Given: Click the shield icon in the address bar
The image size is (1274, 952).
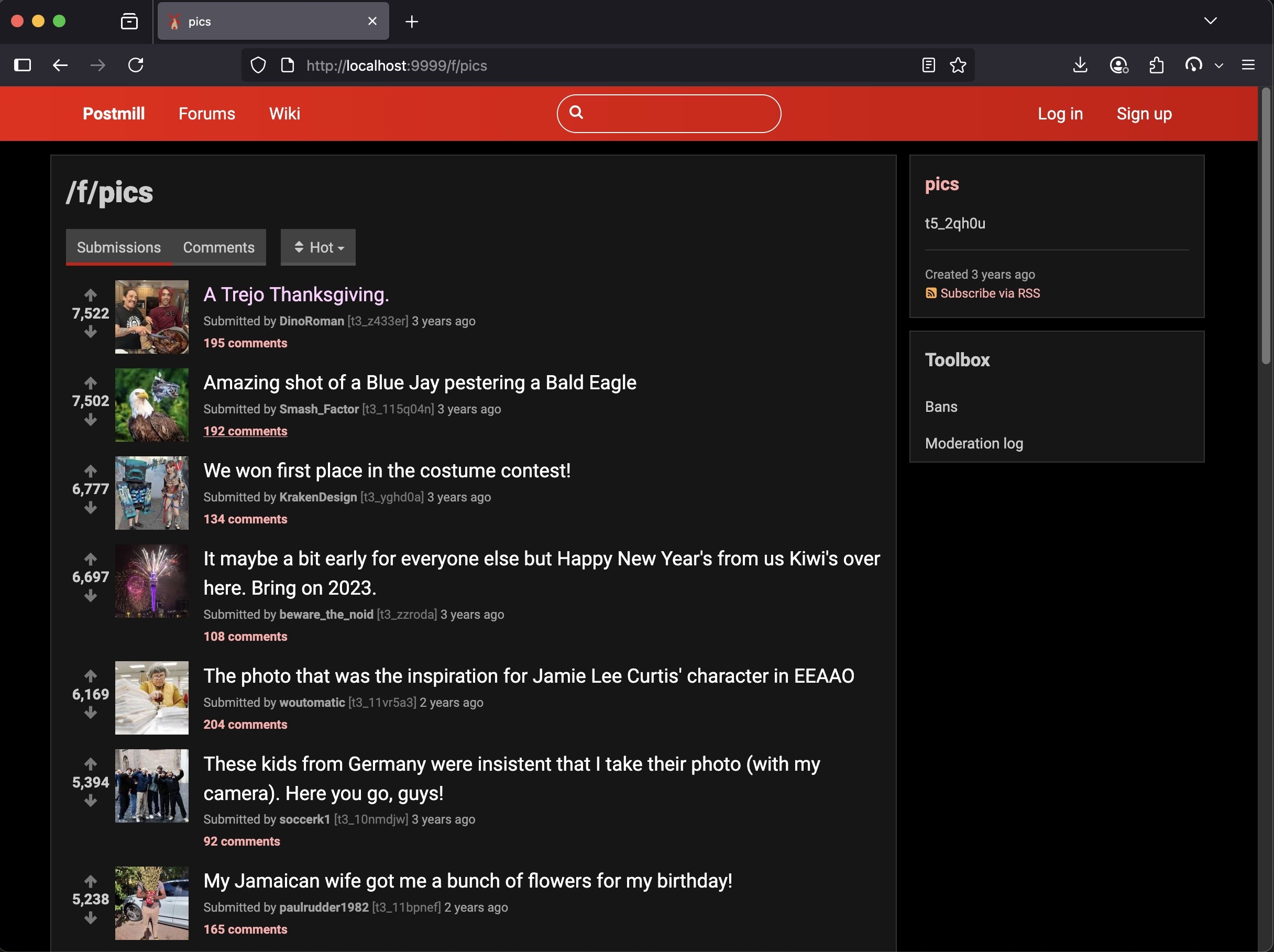Looking at the screenshot, I should tap(257, 65).
